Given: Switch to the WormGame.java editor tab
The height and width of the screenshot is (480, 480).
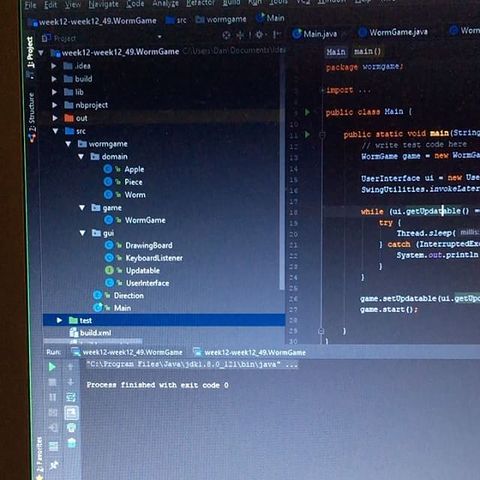Looking at the screenshot, I should 393,32.
